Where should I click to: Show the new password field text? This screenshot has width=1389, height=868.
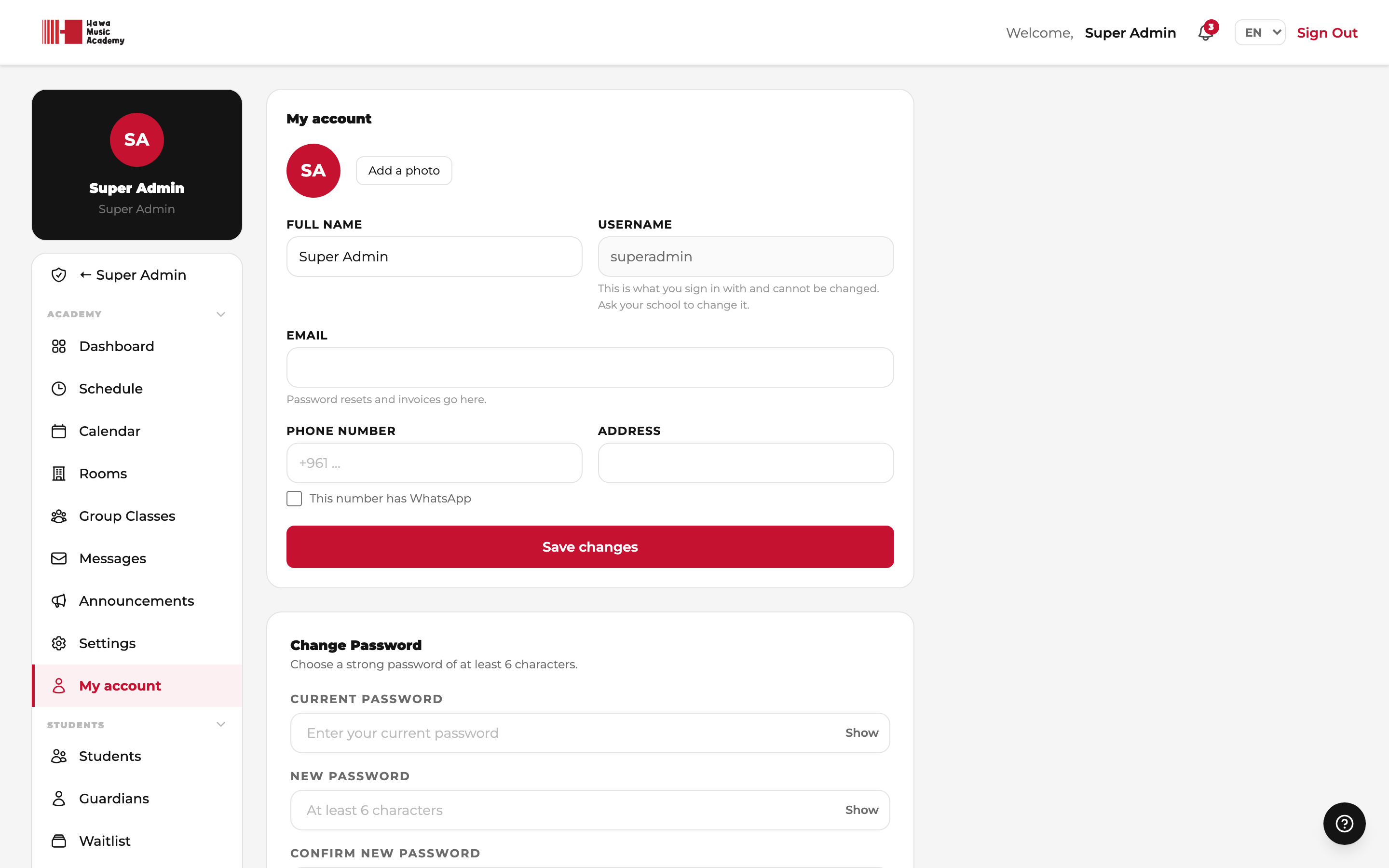(861, 810)
